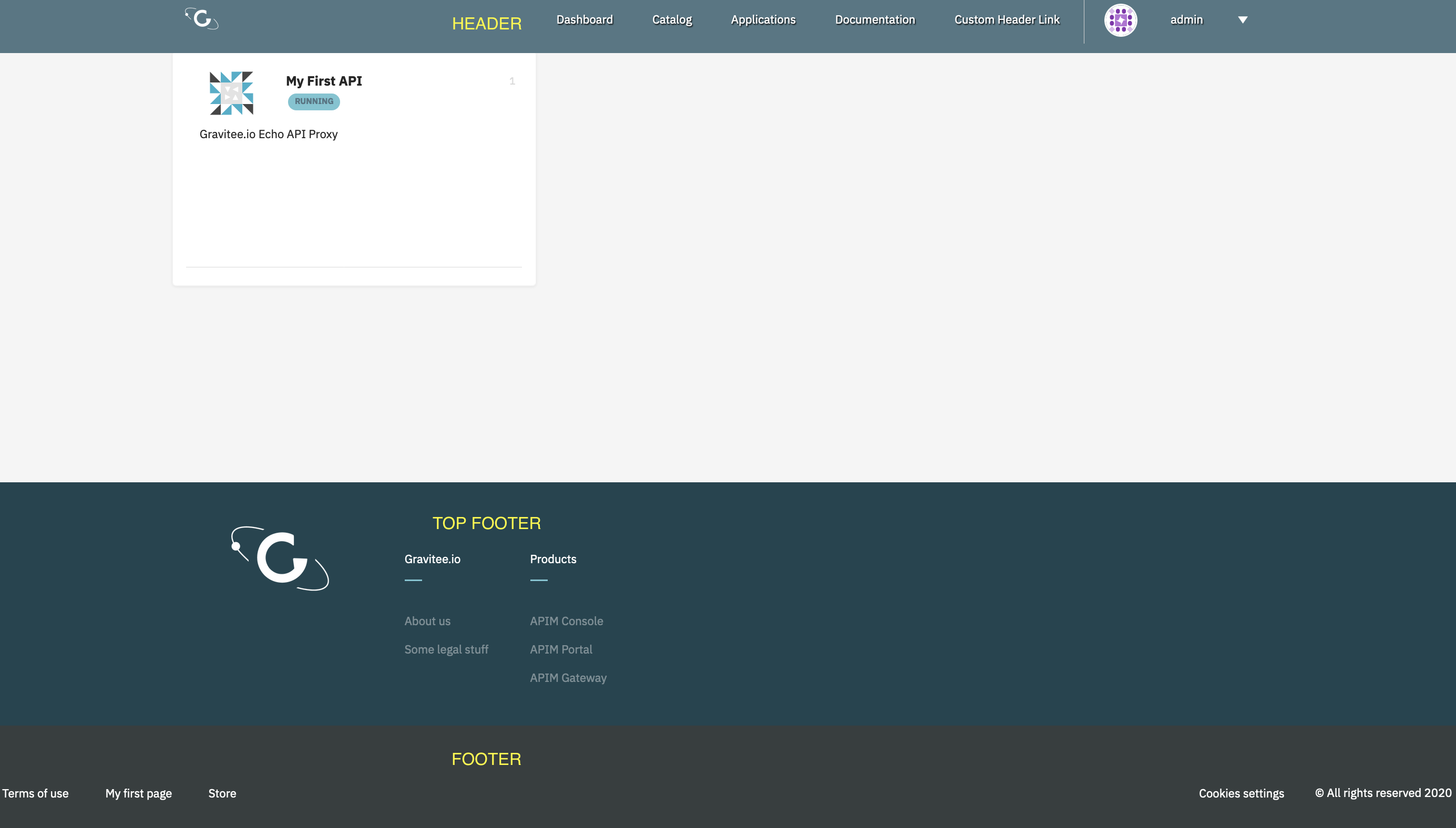Click the admin username label
The height and width of the screenshot is (828, 1456).
[1186, 20]
